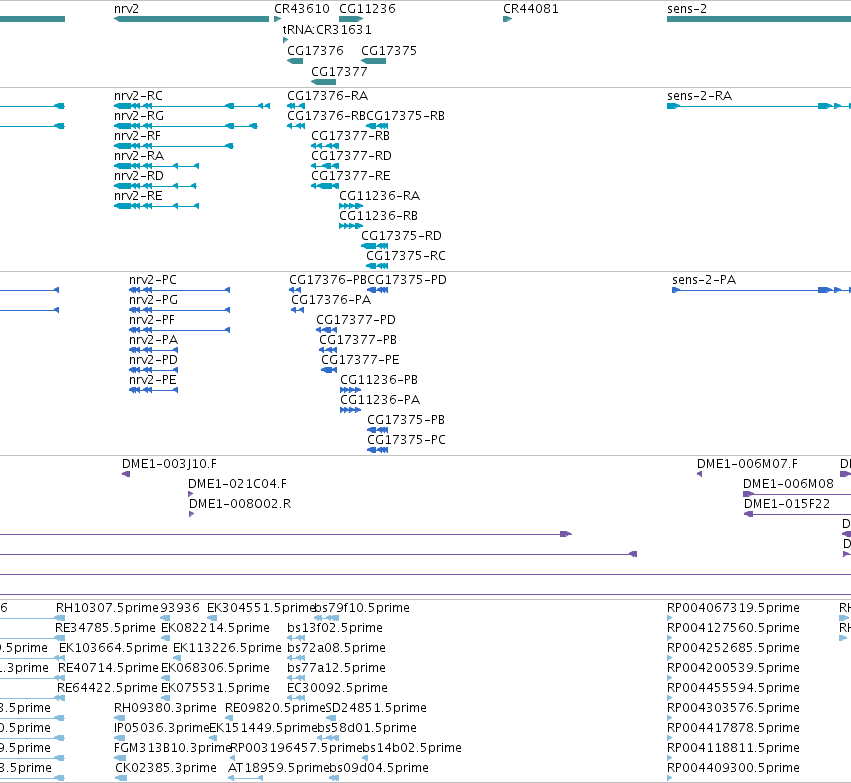Select the CG11236 gene label

pos(367,9)
